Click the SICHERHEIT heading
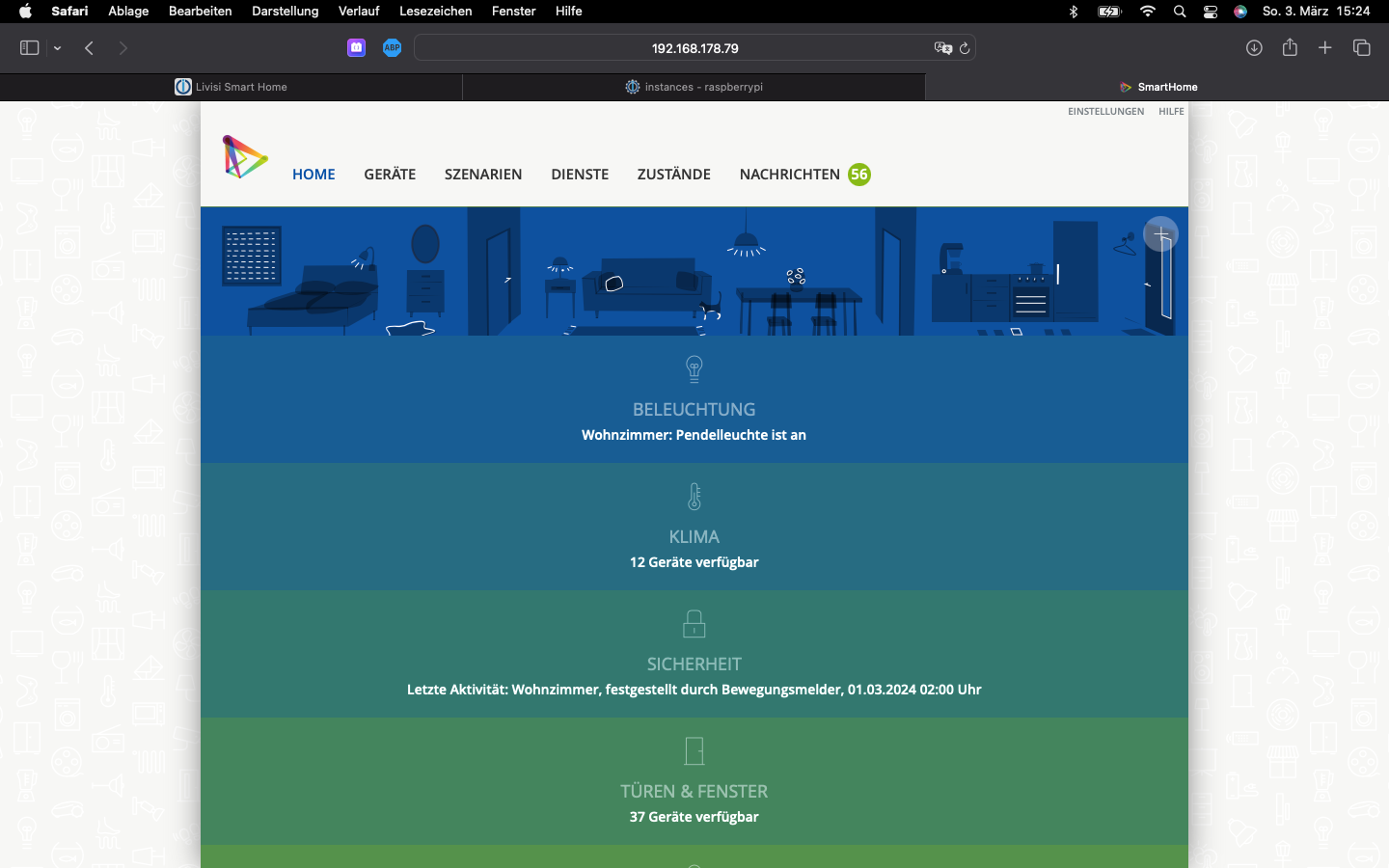The height and width of the screenshot is (868, 1389). coord(694,665)
